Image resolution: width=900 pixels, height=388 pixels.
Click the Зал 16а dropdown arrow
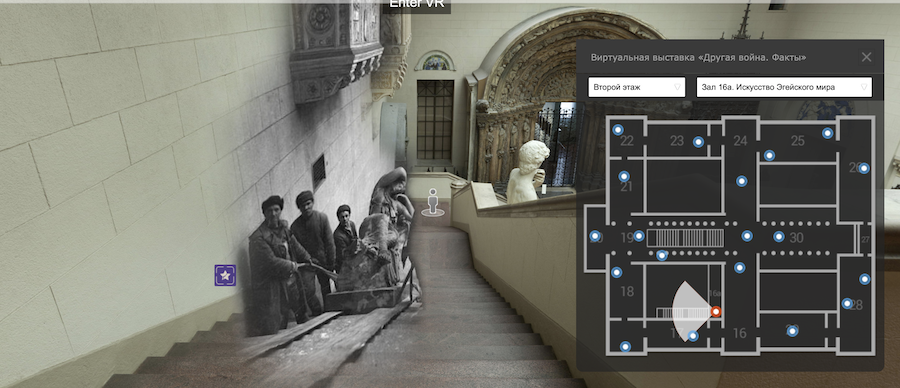coord(864,87)
